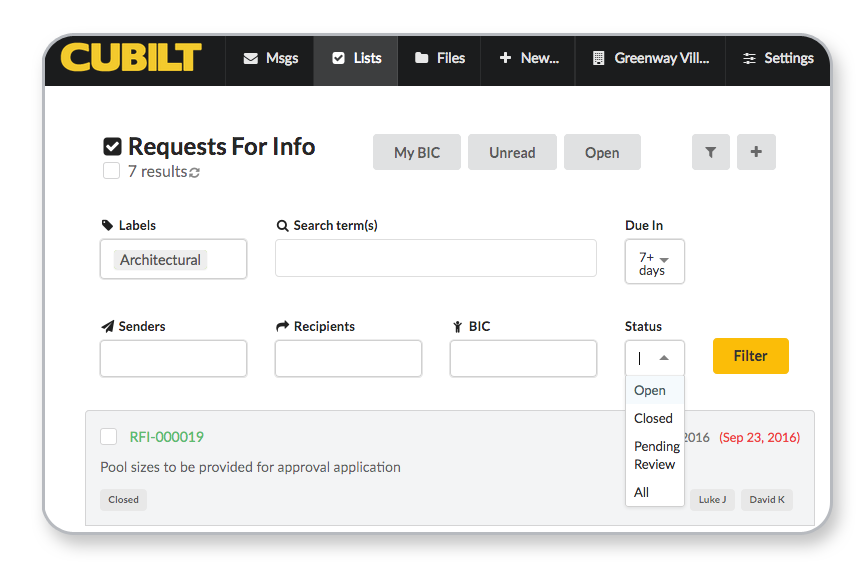
Task: Click the CUBILT logo
Action: tap(131, 57)
